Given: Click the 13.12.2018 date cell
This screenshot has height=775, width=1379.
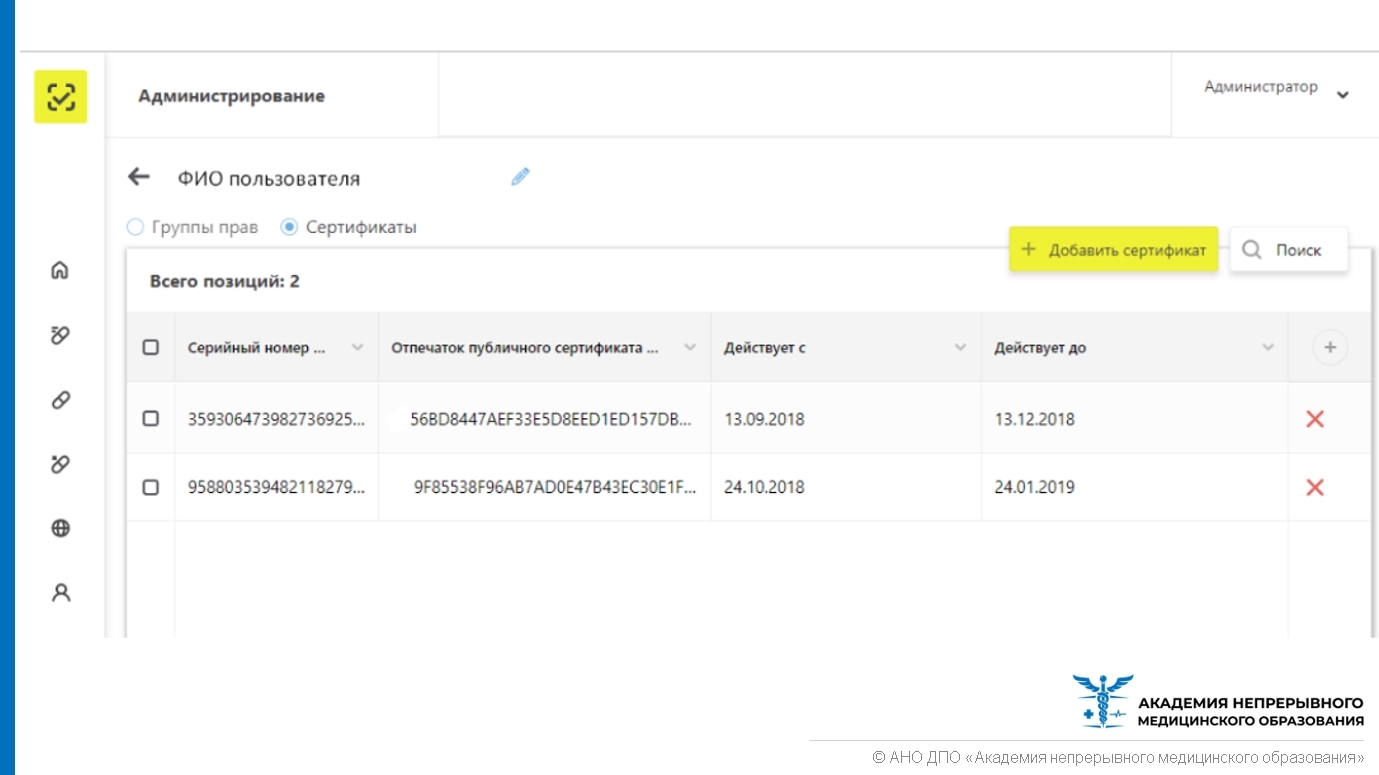Looking at the screenshot, I should tap(1034, 419).
